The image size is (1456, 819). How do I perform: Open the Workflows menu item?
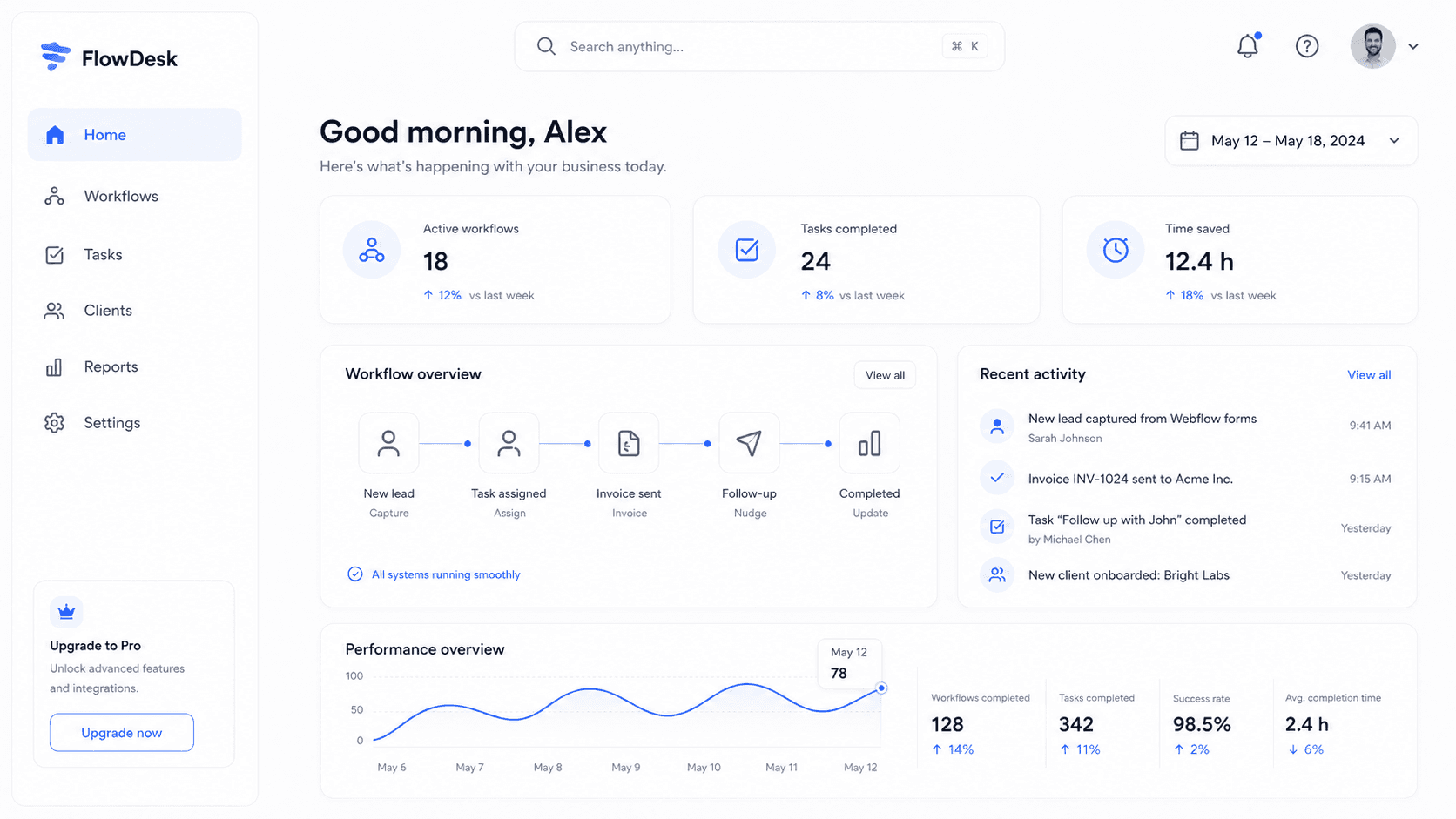click(135, 196)
